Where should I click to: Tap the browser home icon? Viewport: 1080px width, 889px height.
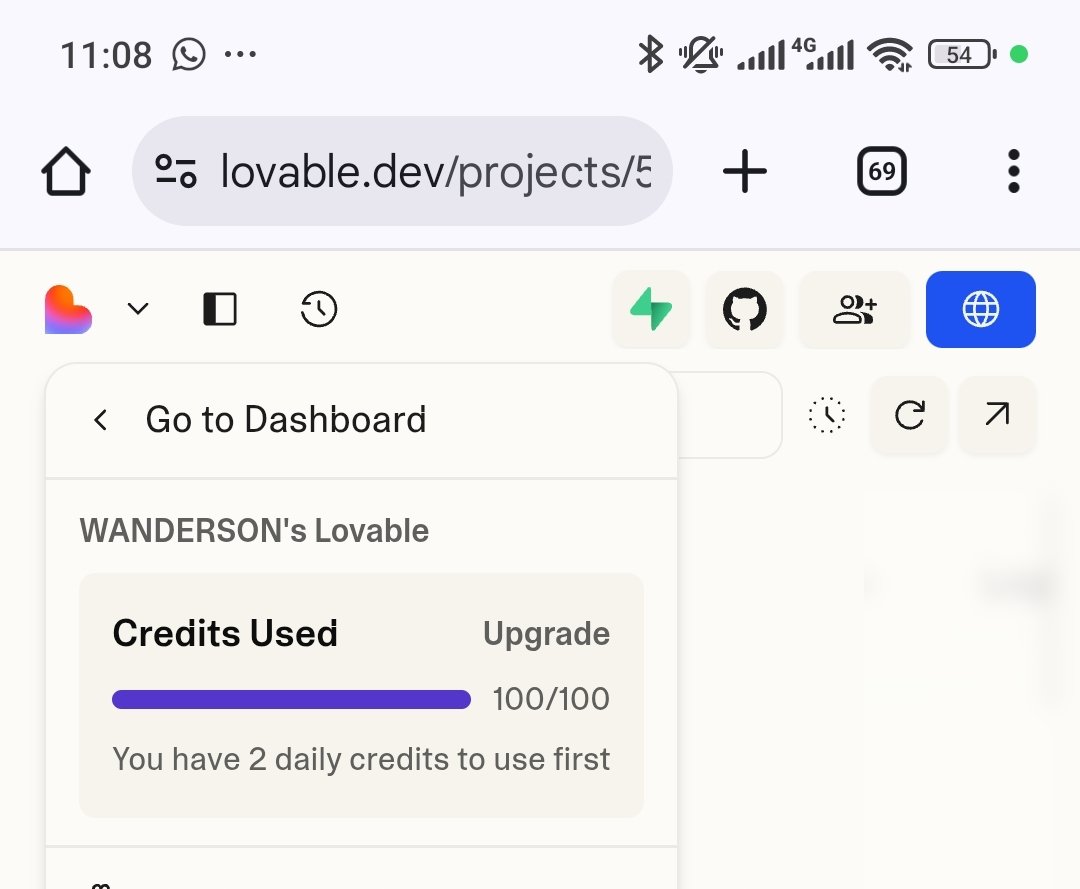[66, 171]
